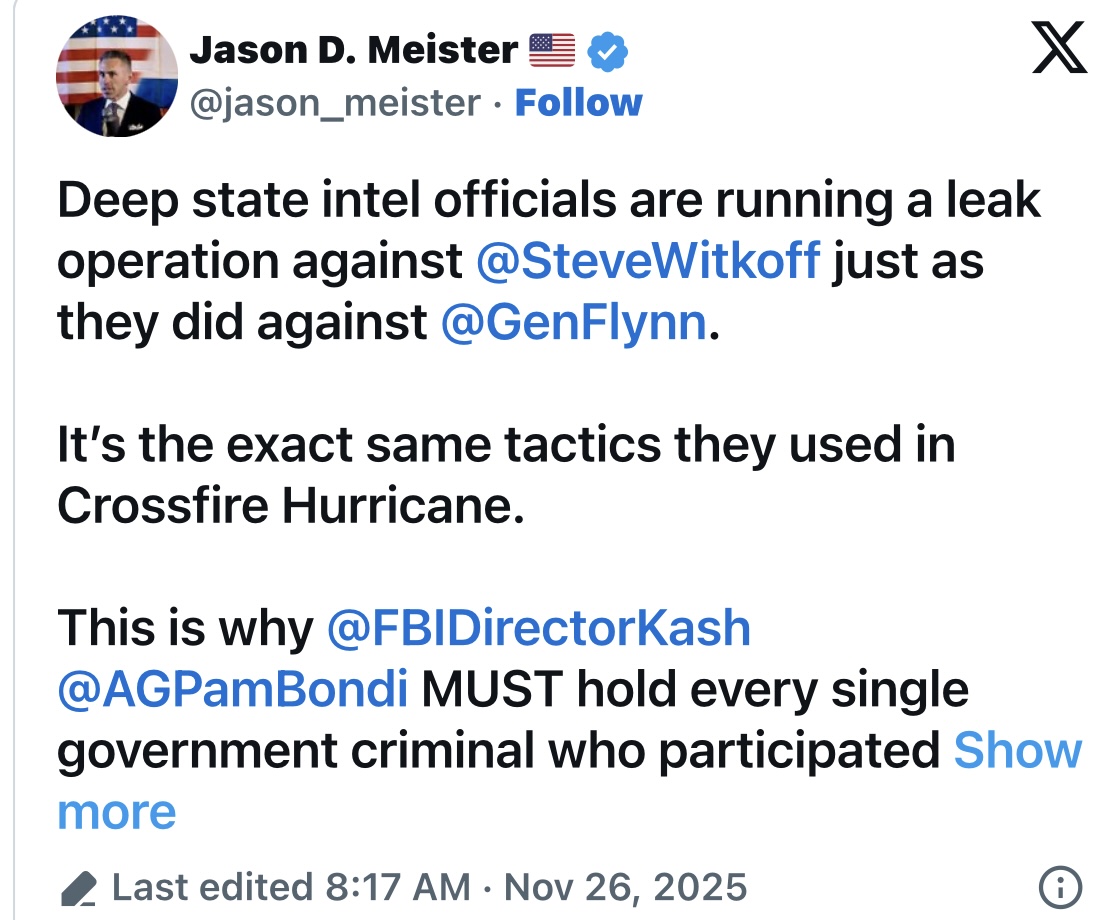Open the @jason_meister handle link

click(335, 102)
